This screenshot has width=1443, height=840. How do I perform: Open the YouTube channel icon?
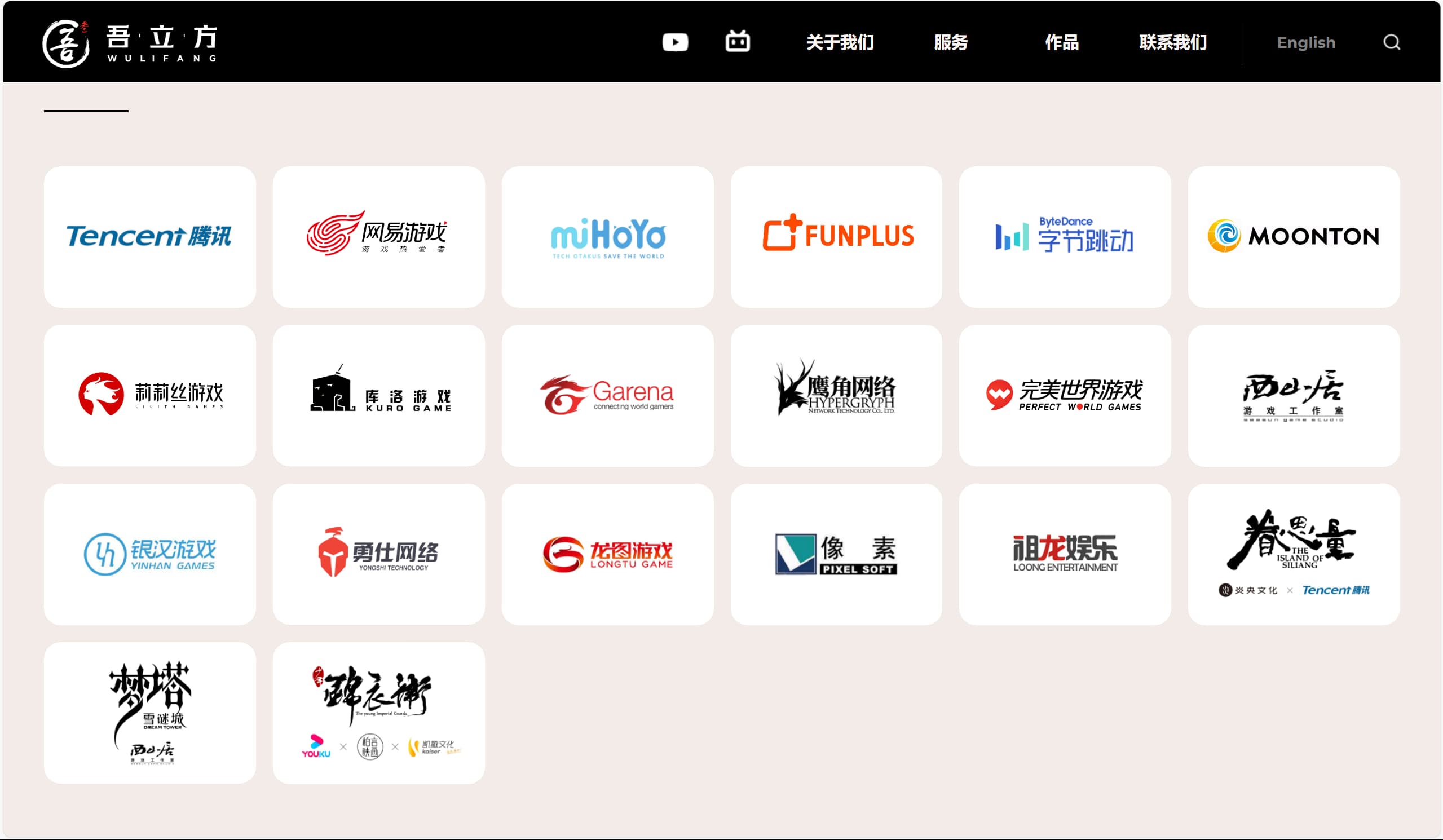tap(675, 42)
